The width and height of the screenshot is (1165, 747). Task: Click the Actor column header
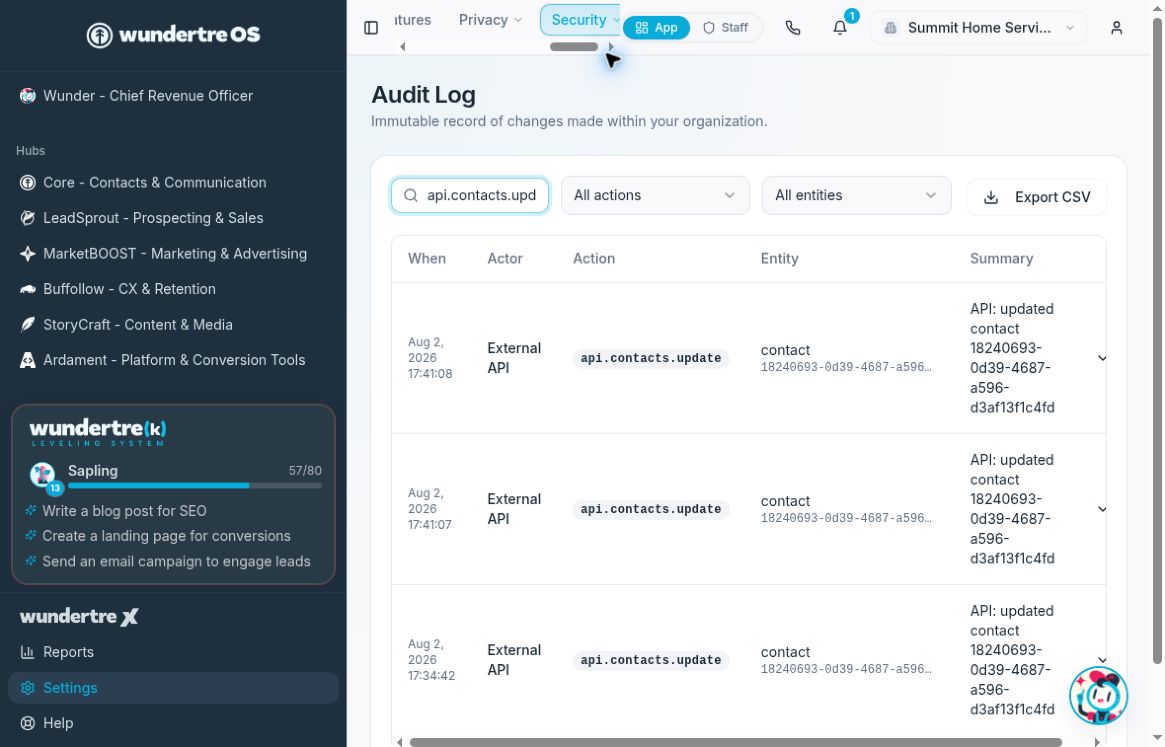[x=504, y=259]
